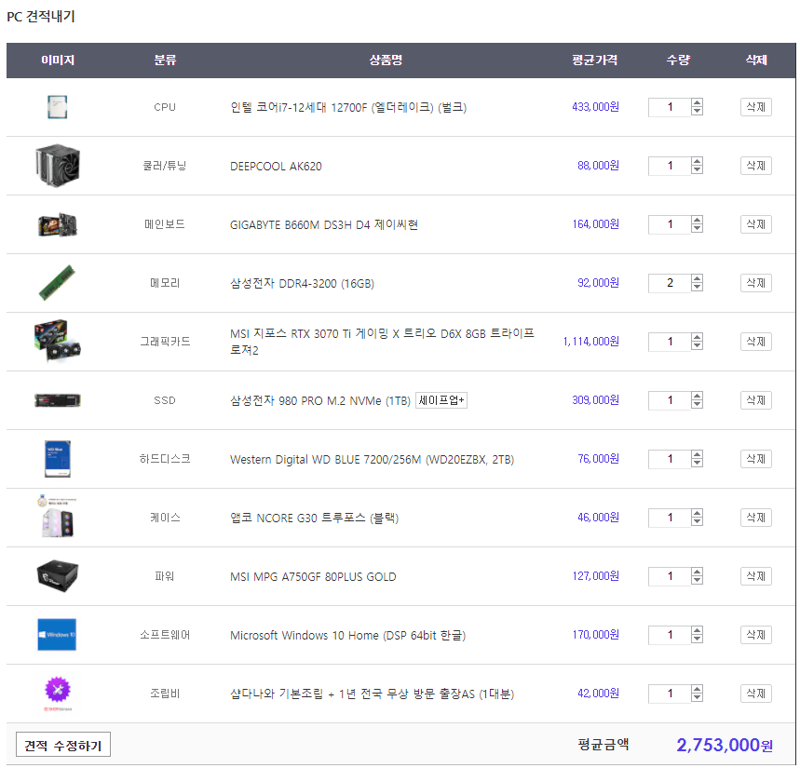Viewport: 800px width, 768px height.
Task: Open the Intel Core i7 12700F product name
Action: pos(348,107)
